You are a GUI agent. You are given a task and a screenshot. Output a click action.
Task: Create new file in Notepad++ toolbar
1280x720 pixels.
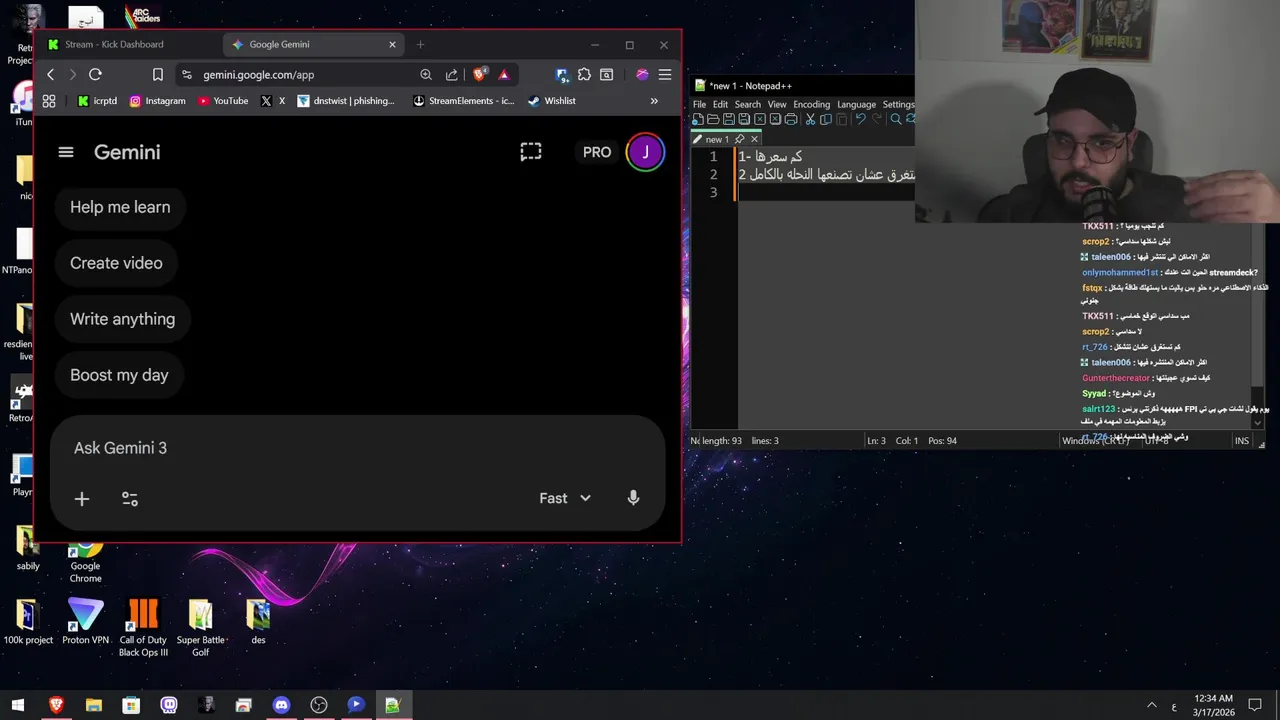[x=698, y=119]
